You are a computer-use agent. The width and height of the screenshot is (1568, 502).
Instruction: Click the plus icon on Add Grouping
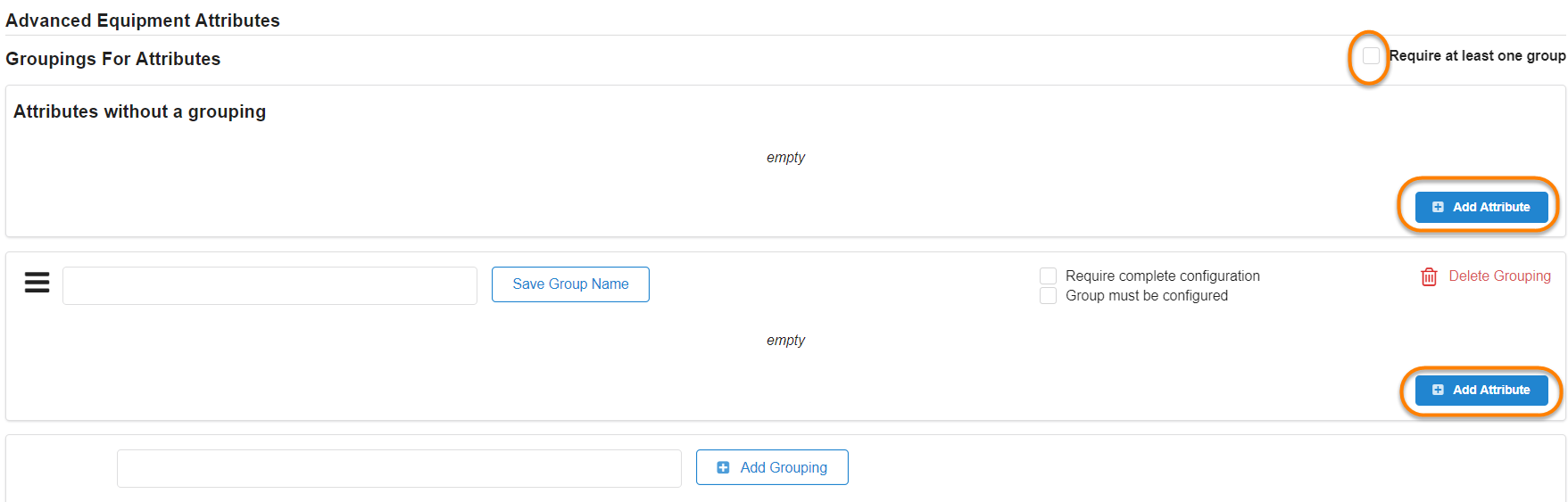(x=723, y=467)
